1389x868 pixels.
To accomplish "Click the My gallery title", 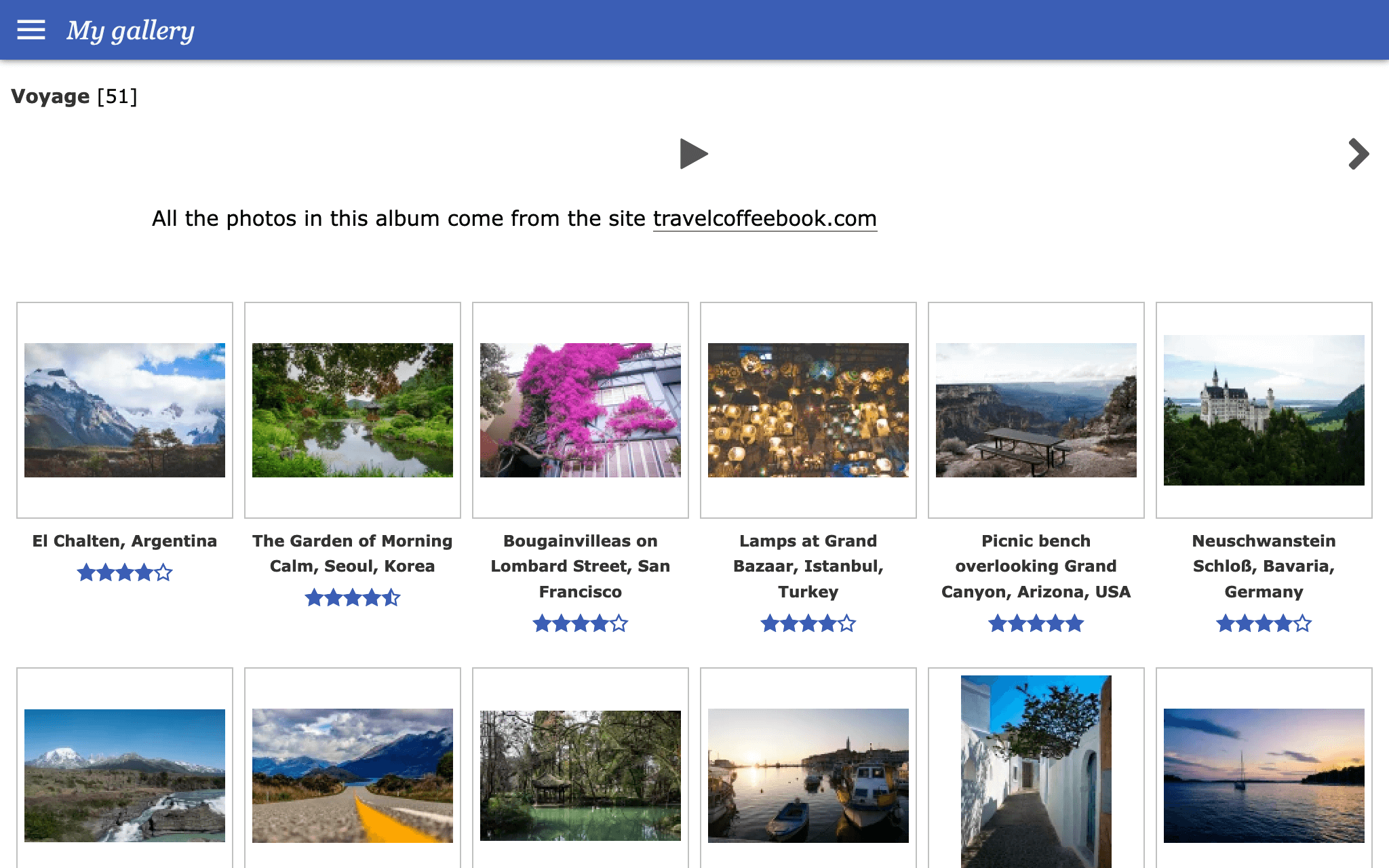I will point(130,31).
